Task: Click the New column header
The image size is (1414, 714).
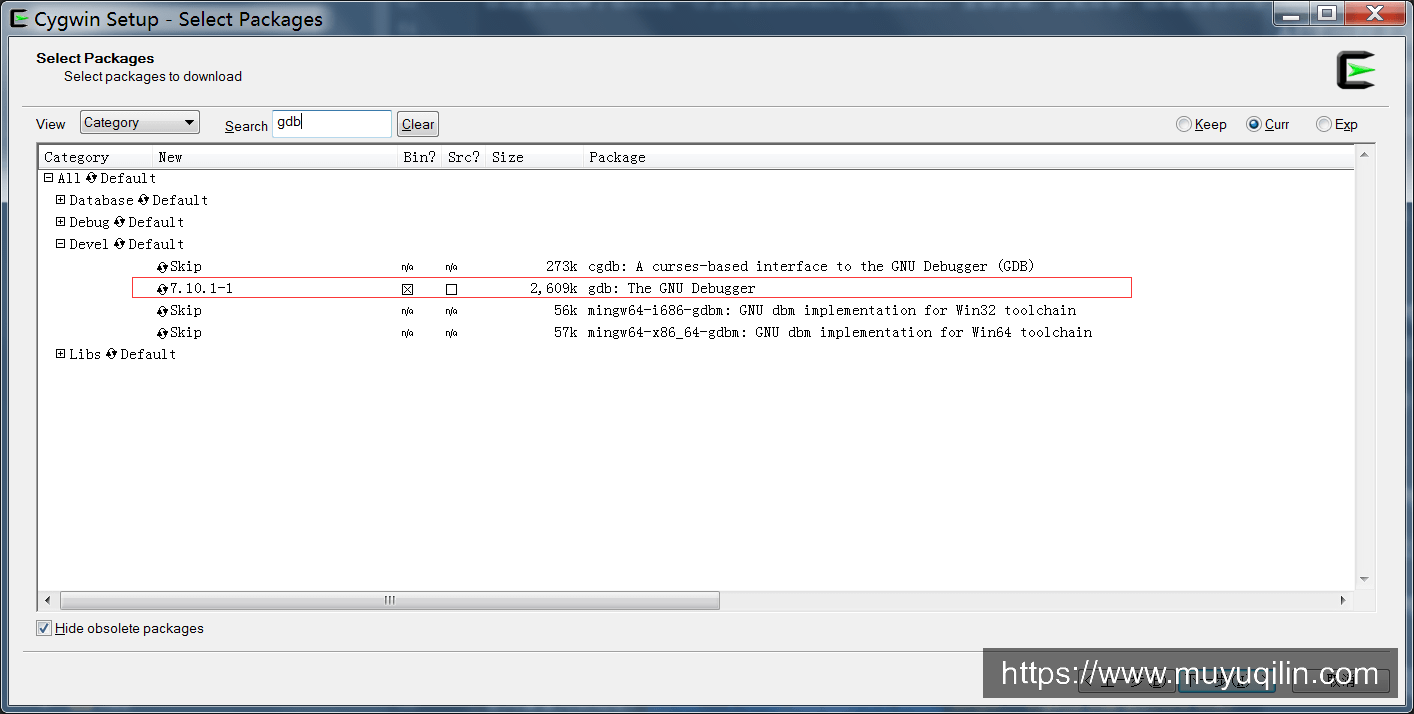Action: [276, 157]
